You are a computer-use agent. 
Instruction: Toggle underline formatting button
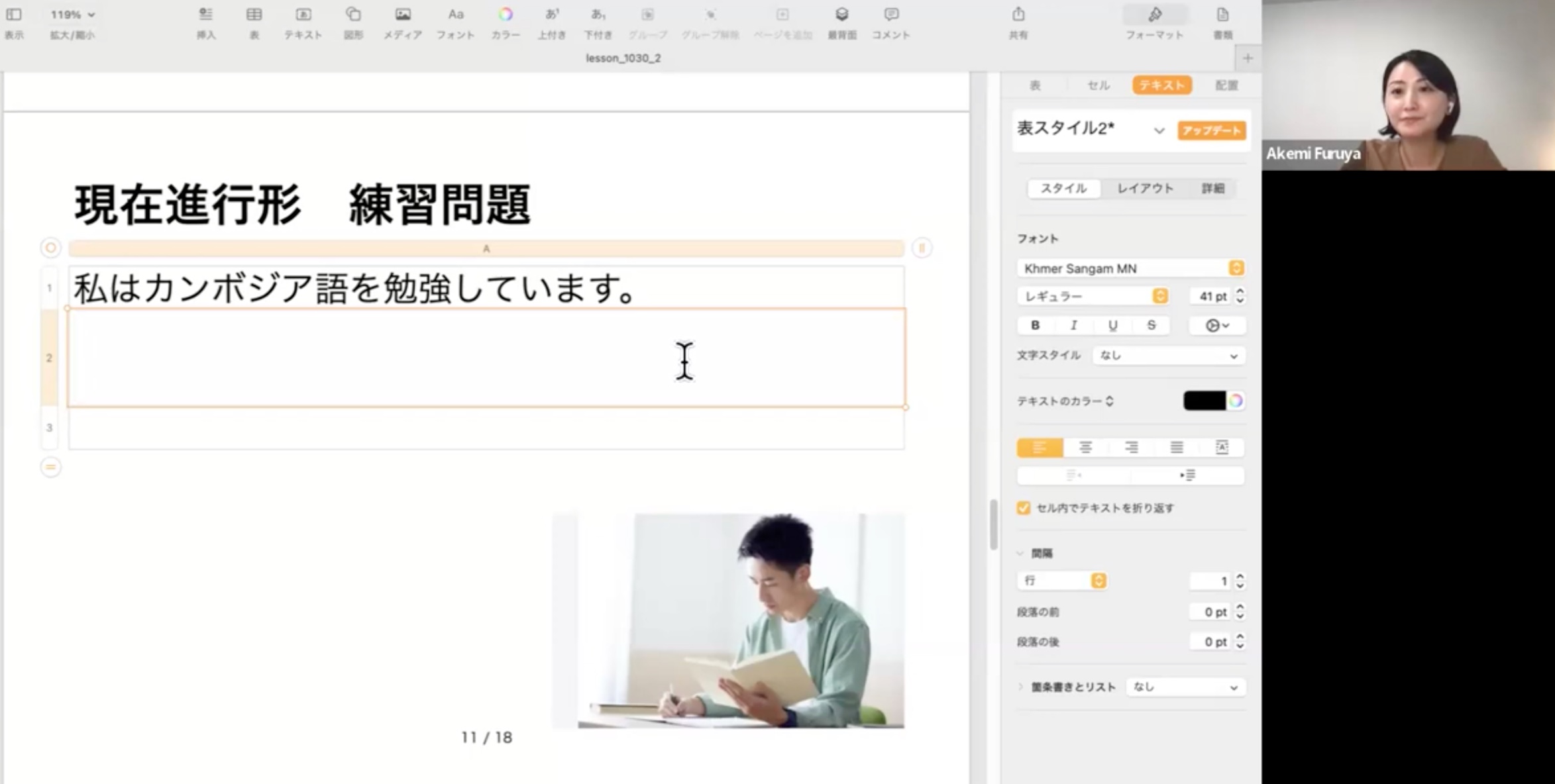click(x=1112, y=325)
